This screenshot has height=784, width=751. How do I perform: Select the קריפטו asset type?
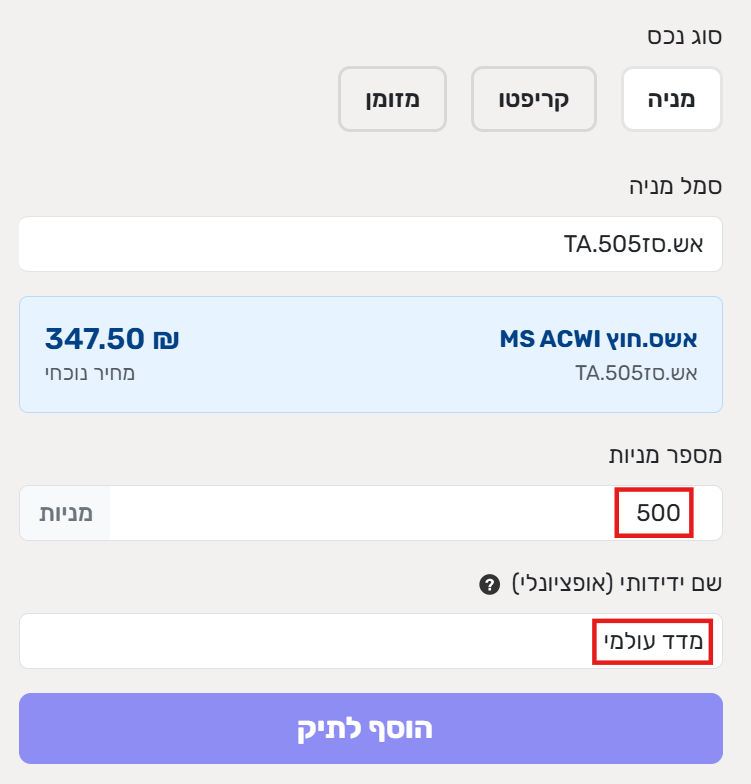point(534,99)
